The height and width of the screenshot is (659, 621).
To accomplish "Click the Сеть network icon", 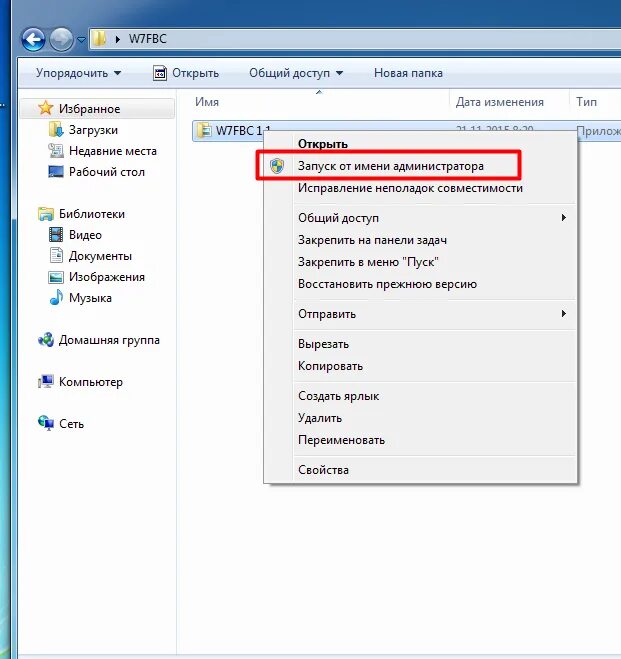I will tap(45, 423).
